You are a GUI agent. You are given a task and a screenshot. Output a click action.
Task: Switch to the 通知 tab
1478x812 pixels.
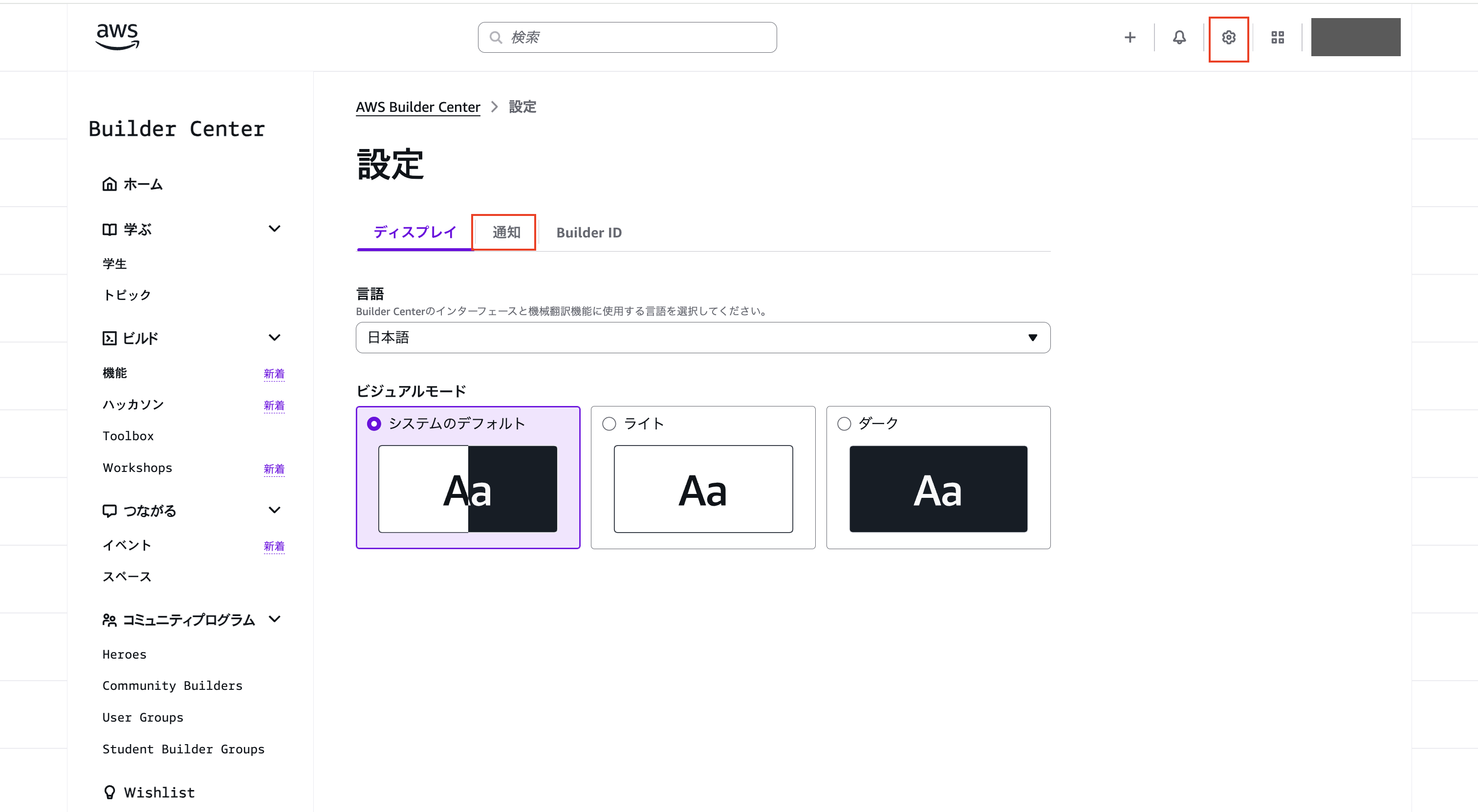(507, 232)
